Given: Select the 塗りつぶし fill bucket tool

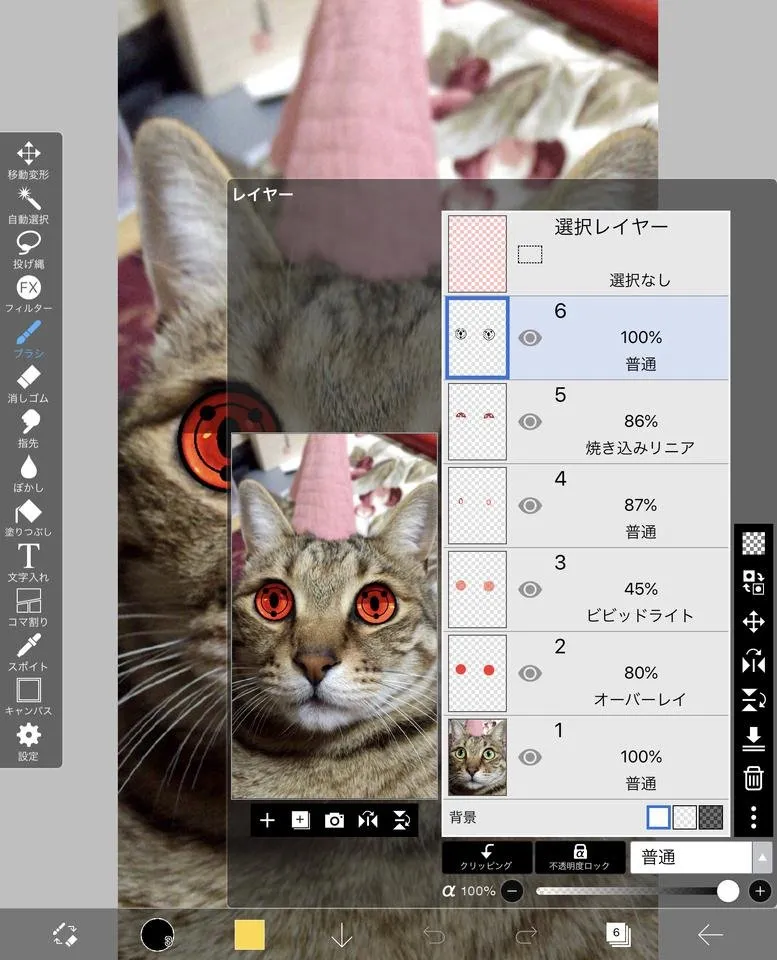Looking at the screenshot, I should tap(28, 519).
